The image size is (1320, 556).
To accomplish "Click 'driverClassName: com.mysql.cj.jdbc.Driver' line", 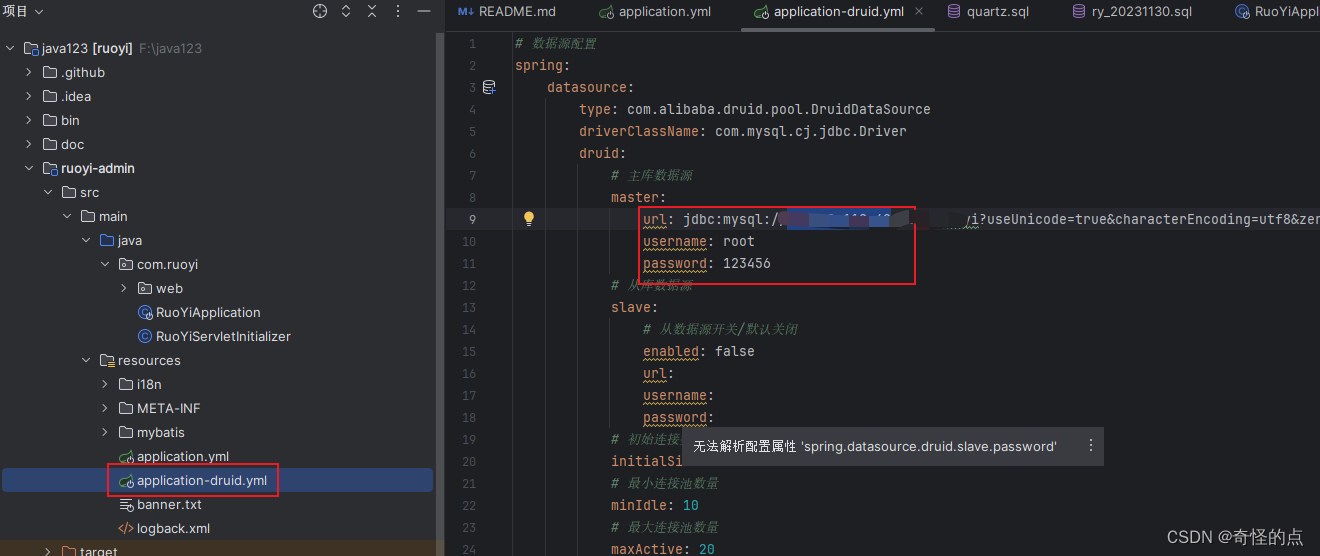I will click(743, 131).
